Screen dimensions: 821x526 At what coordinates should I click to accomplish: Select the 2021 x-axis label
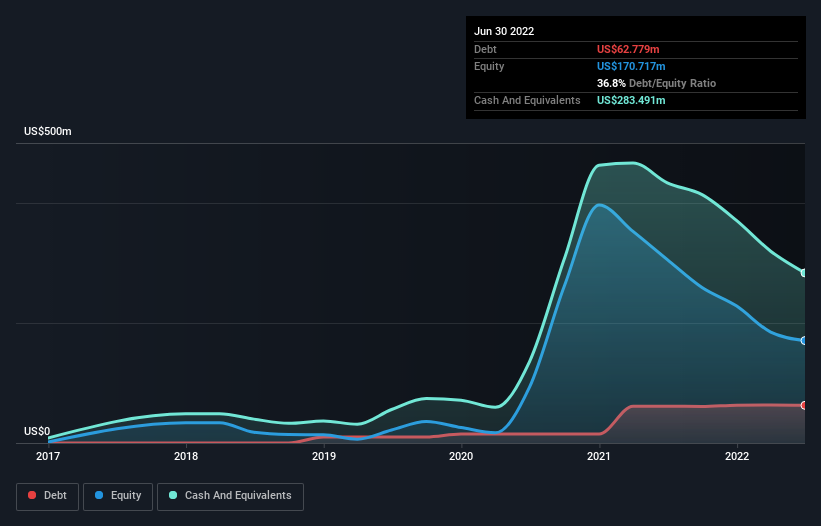point(599,456)
